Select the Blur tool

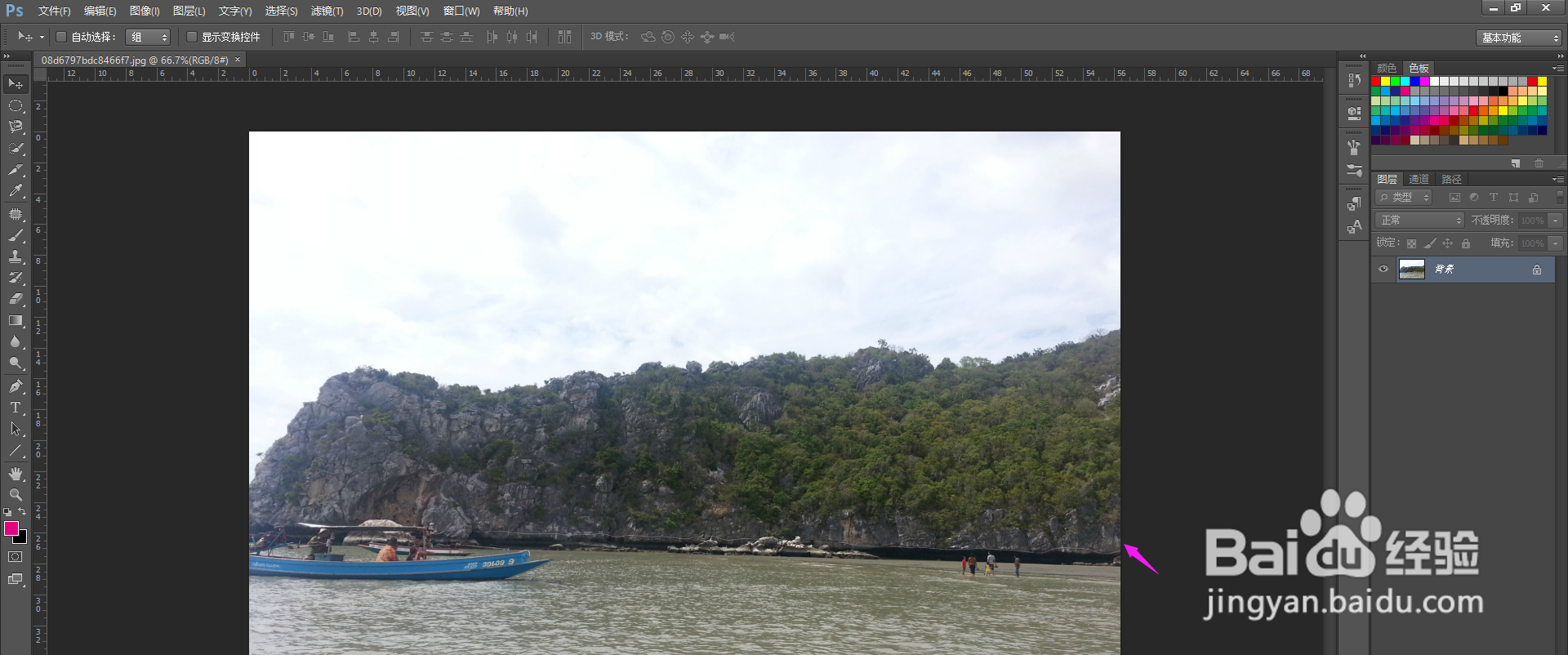[x=16, y=341]
